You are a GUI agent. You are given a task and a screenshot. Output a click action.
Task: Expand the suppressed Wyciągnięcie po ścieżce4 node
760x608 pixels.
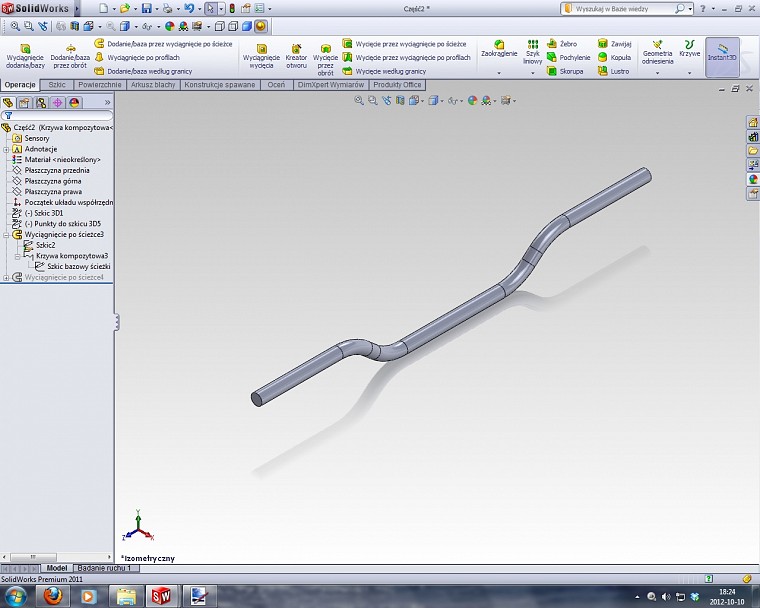6,278
